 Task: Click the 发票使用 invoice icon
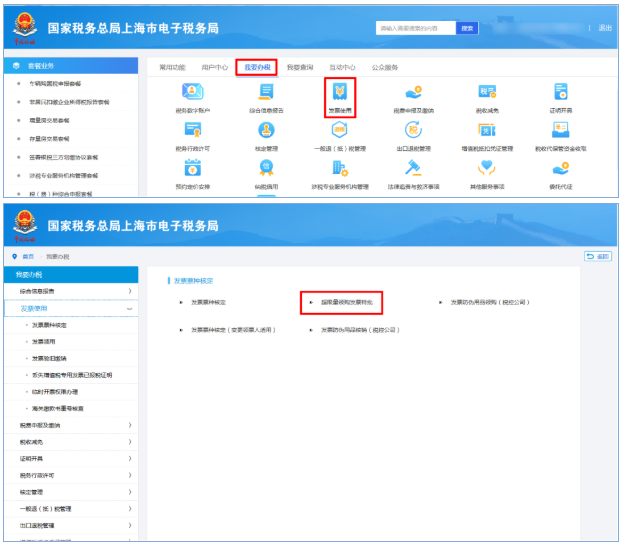340,92
